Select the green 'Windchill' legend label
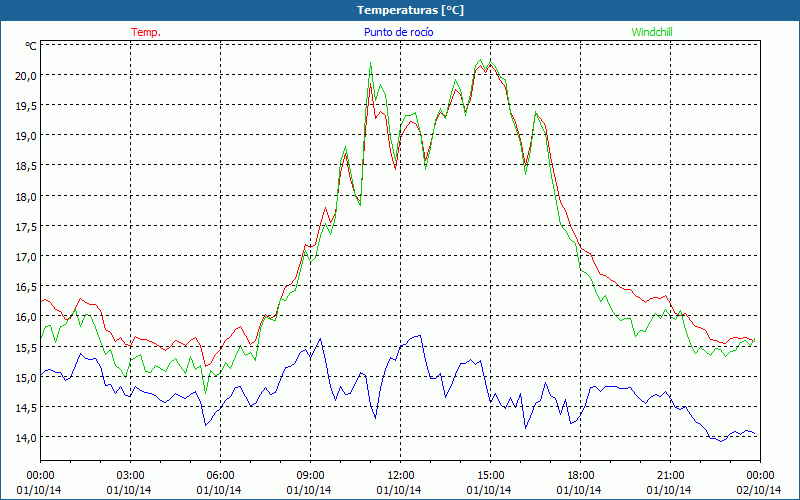The image size is (800, 500). pyautogui.click(x=652, y=32)
